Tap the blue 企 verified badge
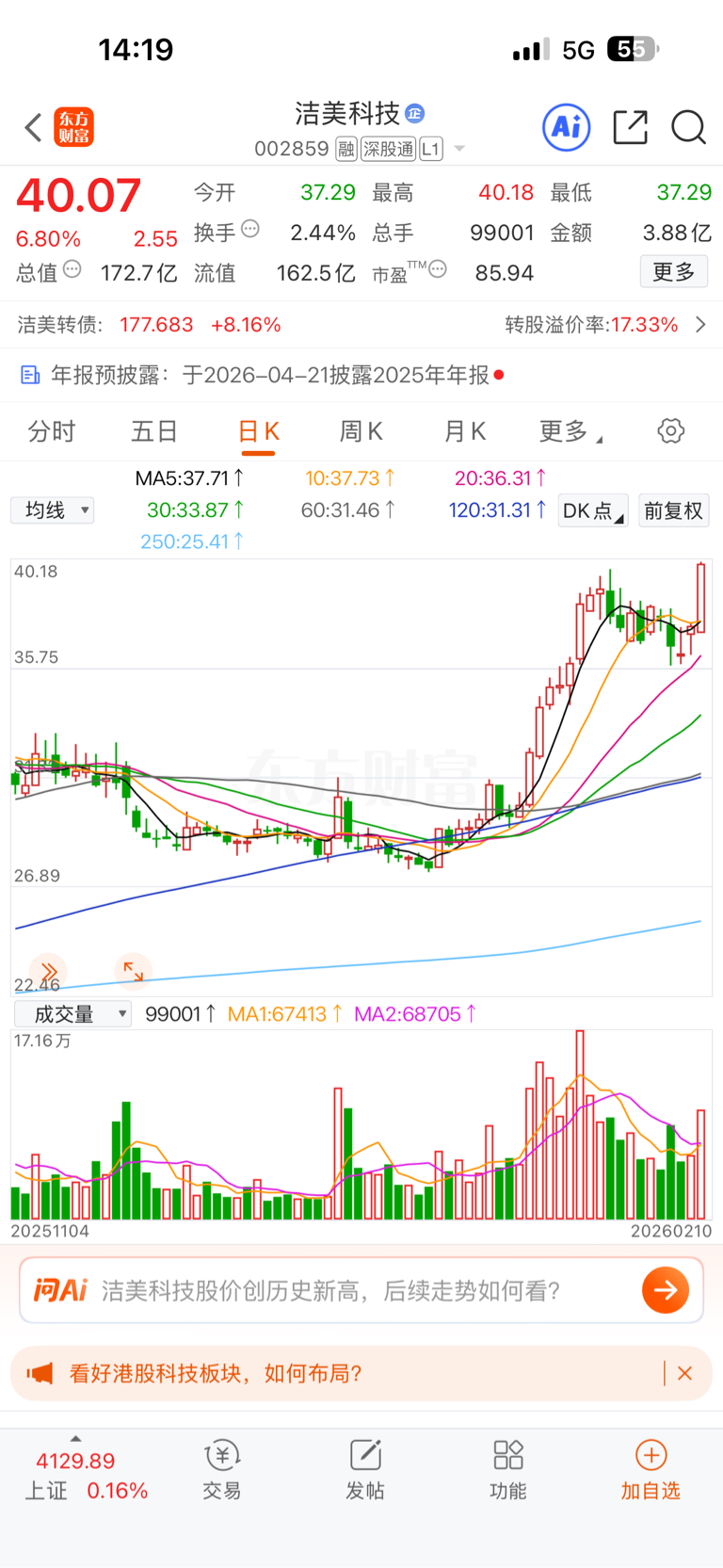Viewport: 723px width, 1568px height. click(x=415, y=114)
